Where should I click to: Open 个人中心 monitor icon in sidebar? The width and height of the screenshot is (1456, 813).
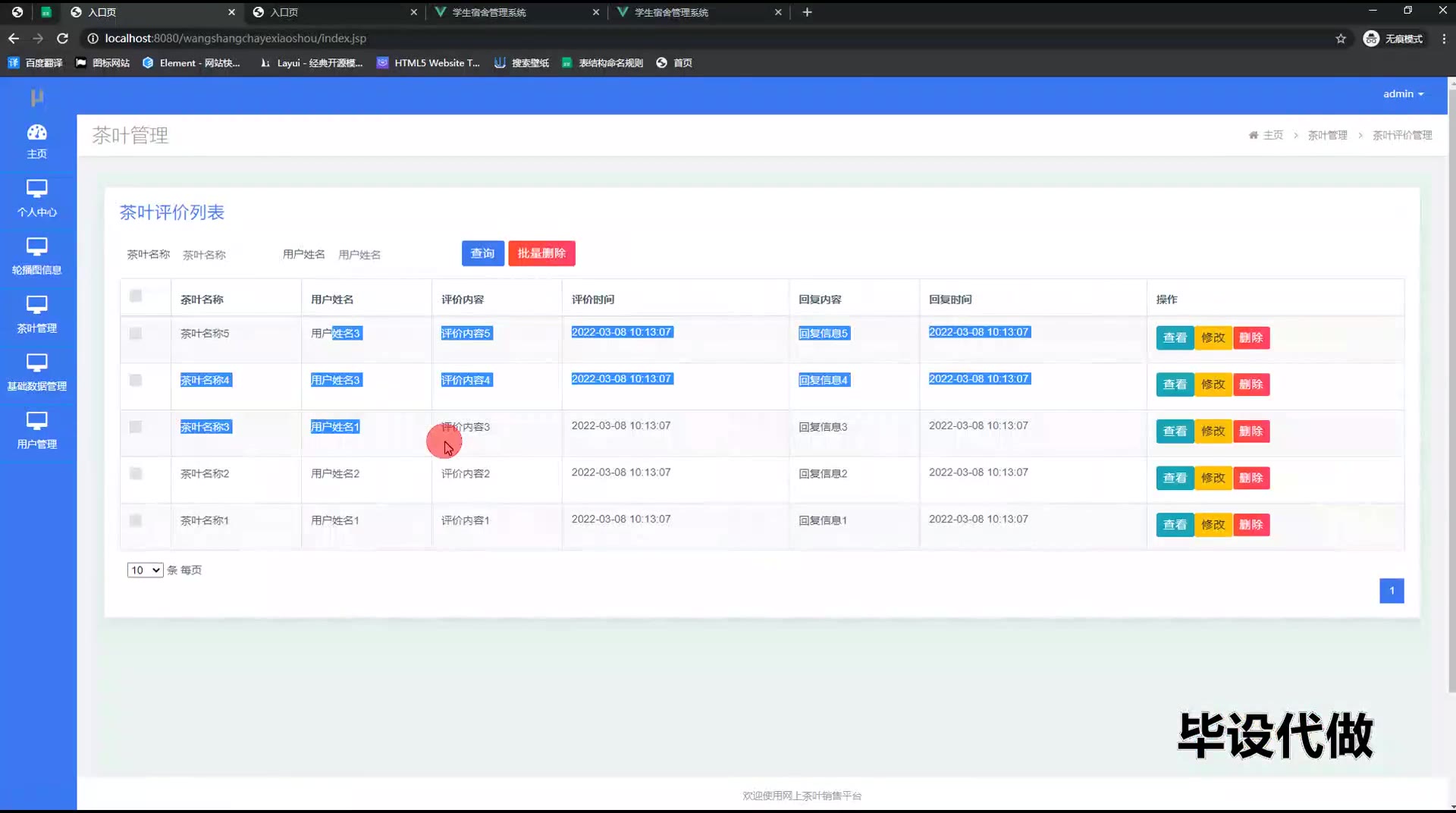36,188
